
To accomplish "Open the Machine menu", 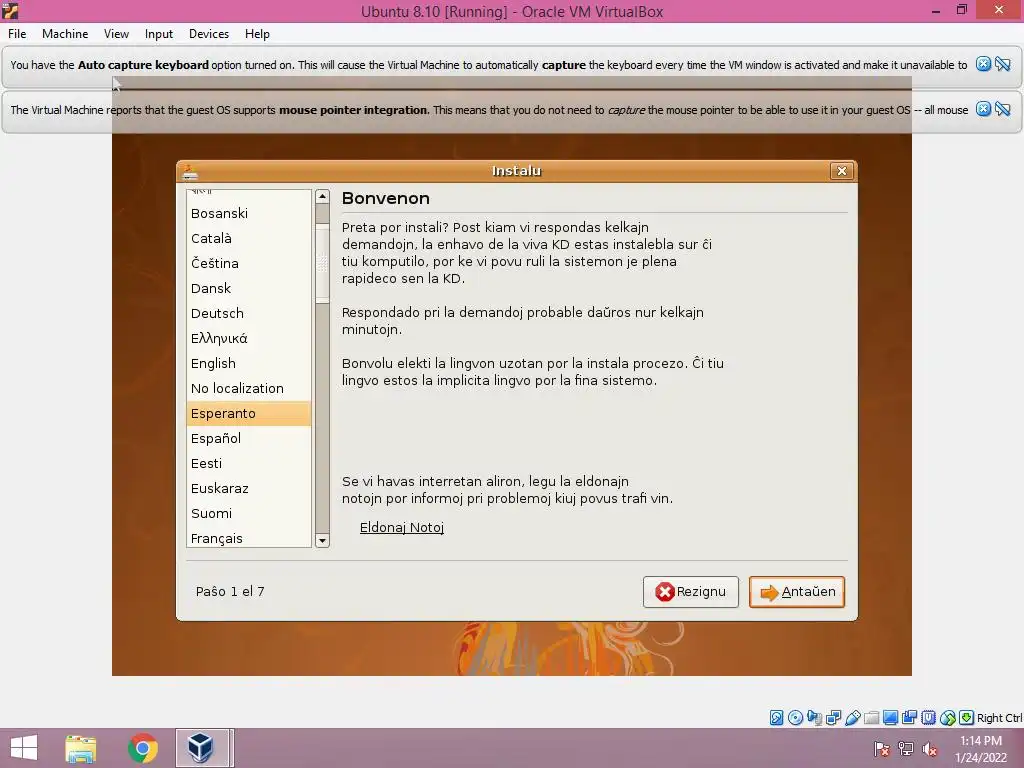I will 65,34.
